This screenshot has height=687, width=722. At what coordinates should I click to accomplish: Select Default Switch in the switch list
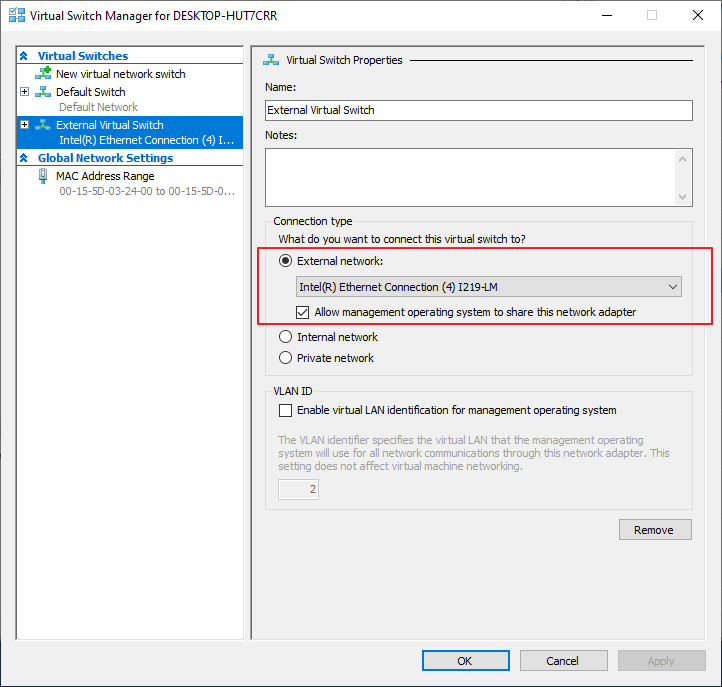pyautogui.click(x=91, y=92)
